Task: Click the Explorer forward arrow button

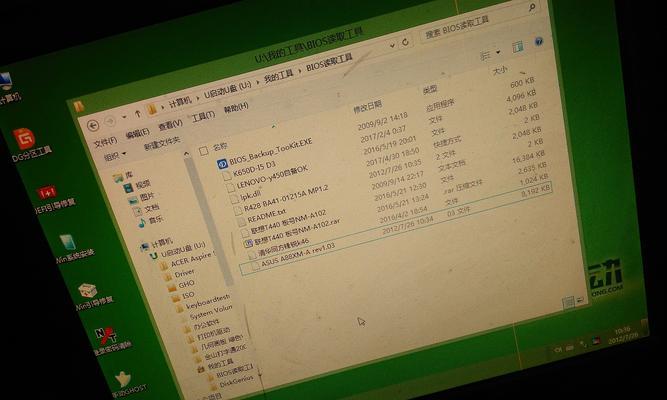Action: (110, 122)
